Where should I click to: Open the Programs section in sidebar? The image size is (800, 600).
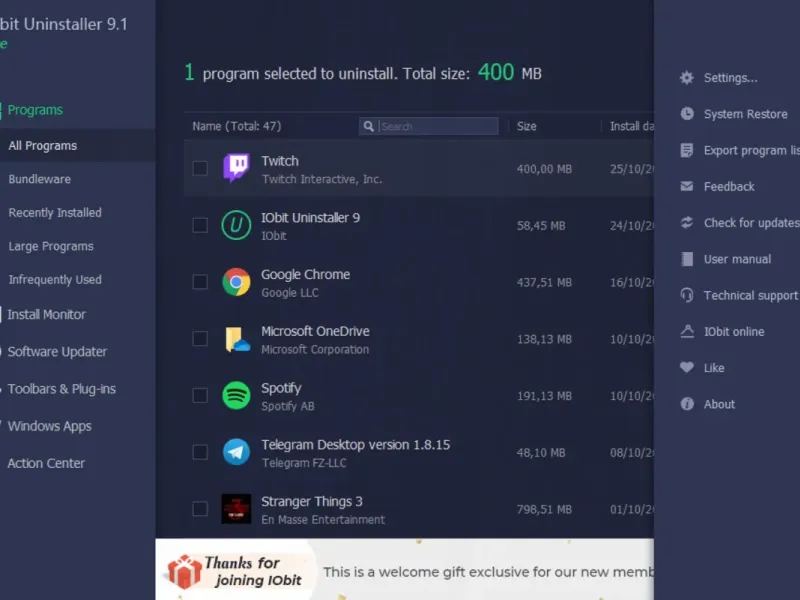35,110
